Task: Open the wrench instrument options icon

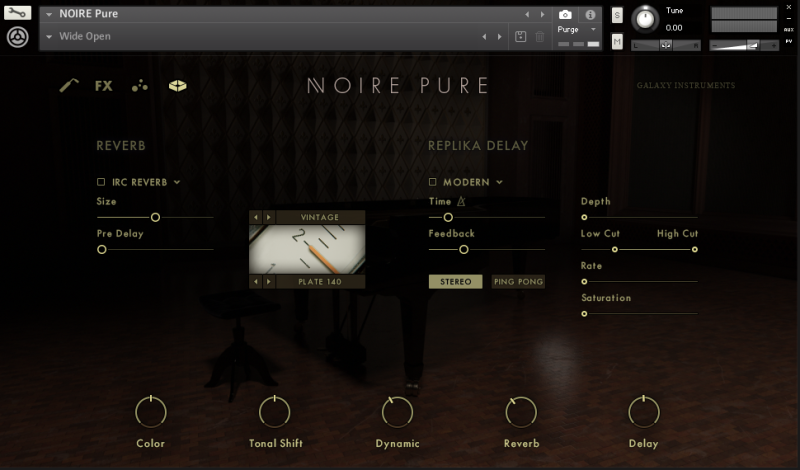Action: click(x=17, y=13)
